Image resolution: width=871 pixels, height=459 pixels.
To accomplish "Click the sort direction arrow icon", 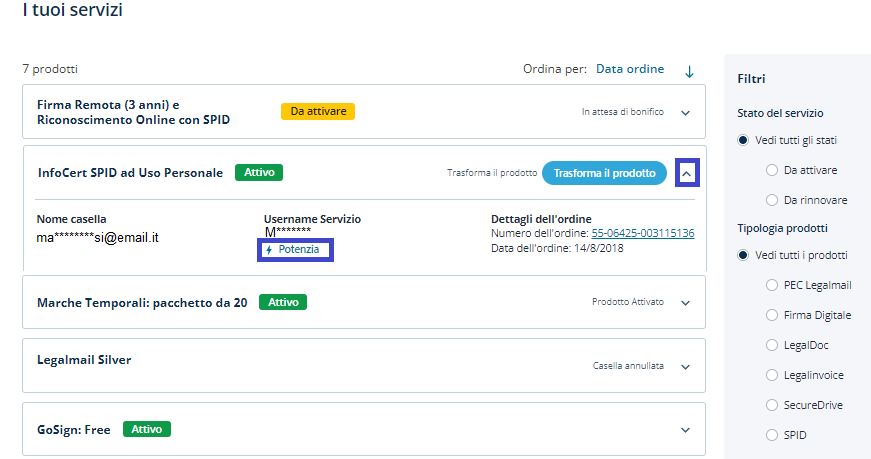I will click(689, 71).
